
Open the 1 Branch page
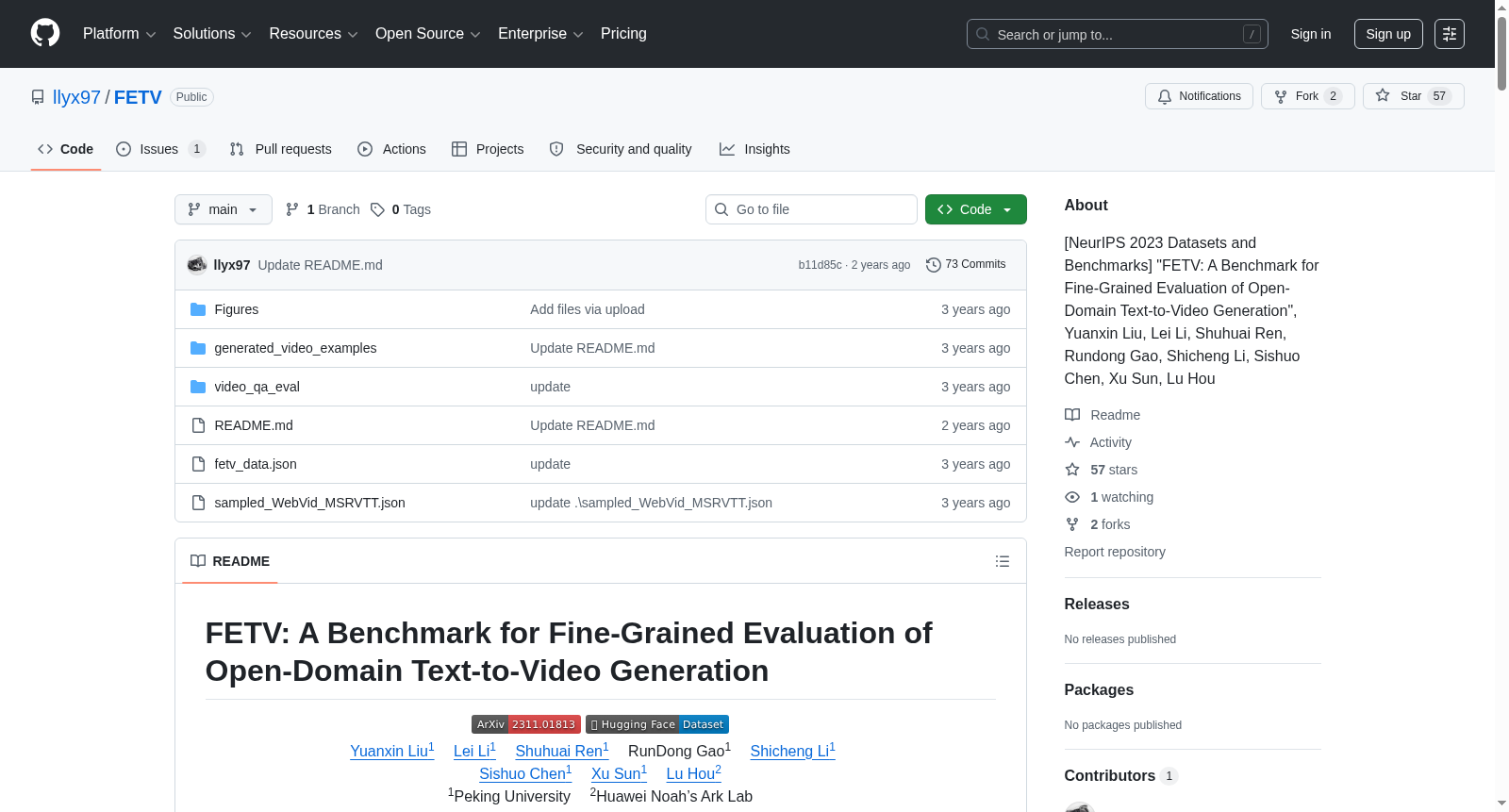click(x=323, y=209)
